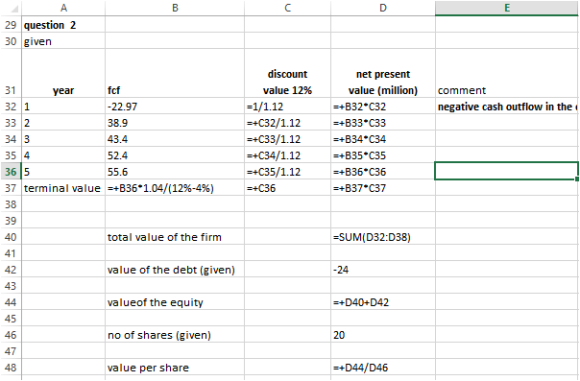Select the 'discount value 12%' header cell
Viewport: 580px width, 381px height.
[x=287, y=74]
